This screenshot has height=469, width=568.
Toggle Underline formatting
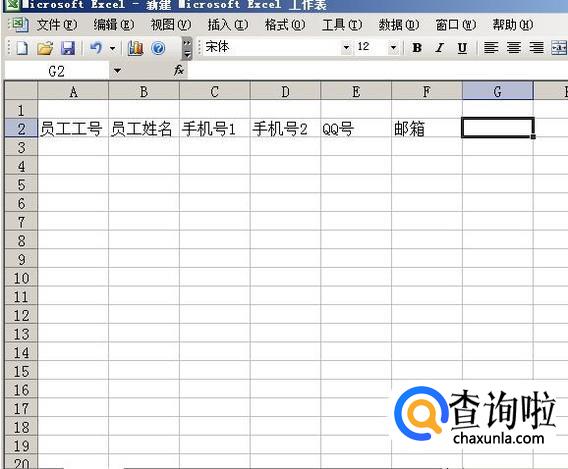click(462, 47)
